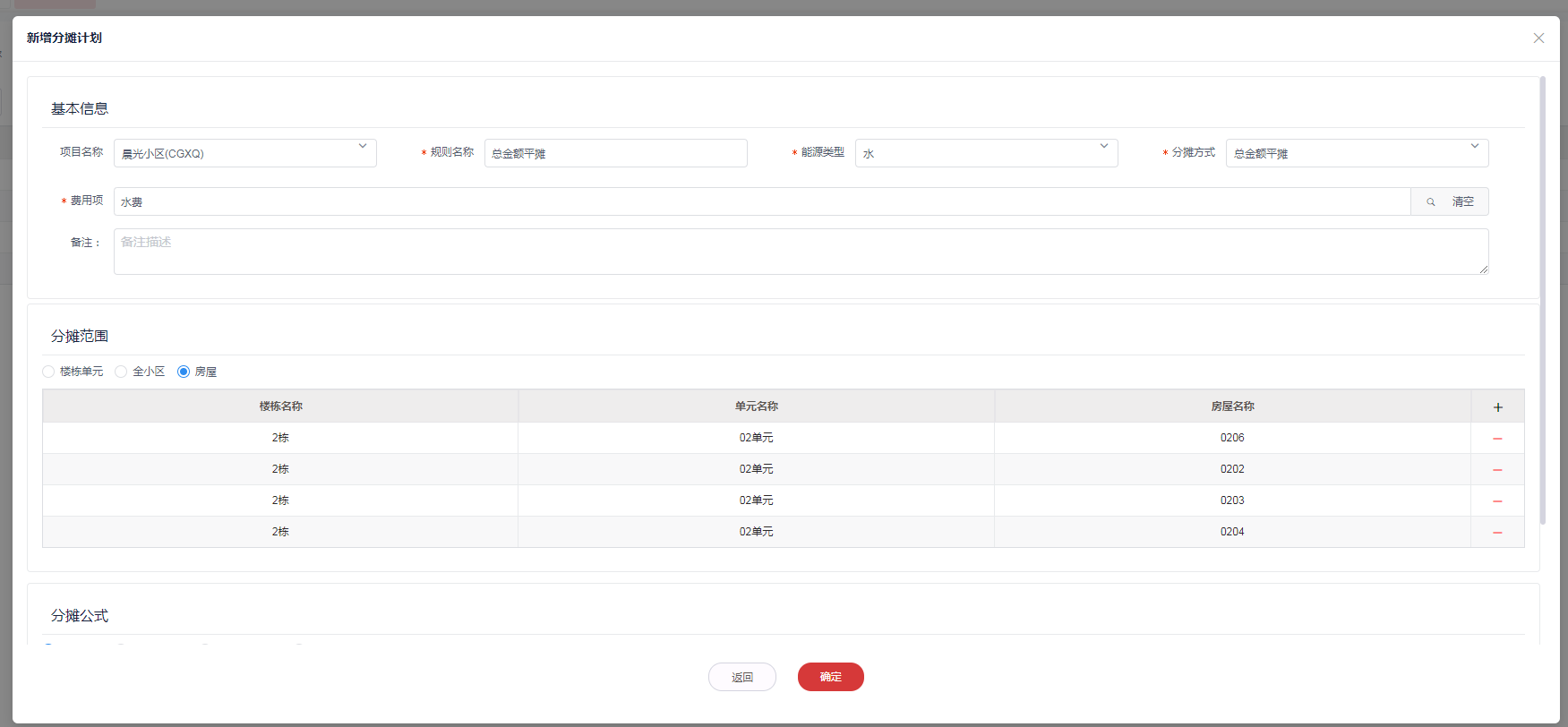Click the 房屋名称 column header
Viewport: 1568px width, 727px height.
click(x=1232, y=406)
